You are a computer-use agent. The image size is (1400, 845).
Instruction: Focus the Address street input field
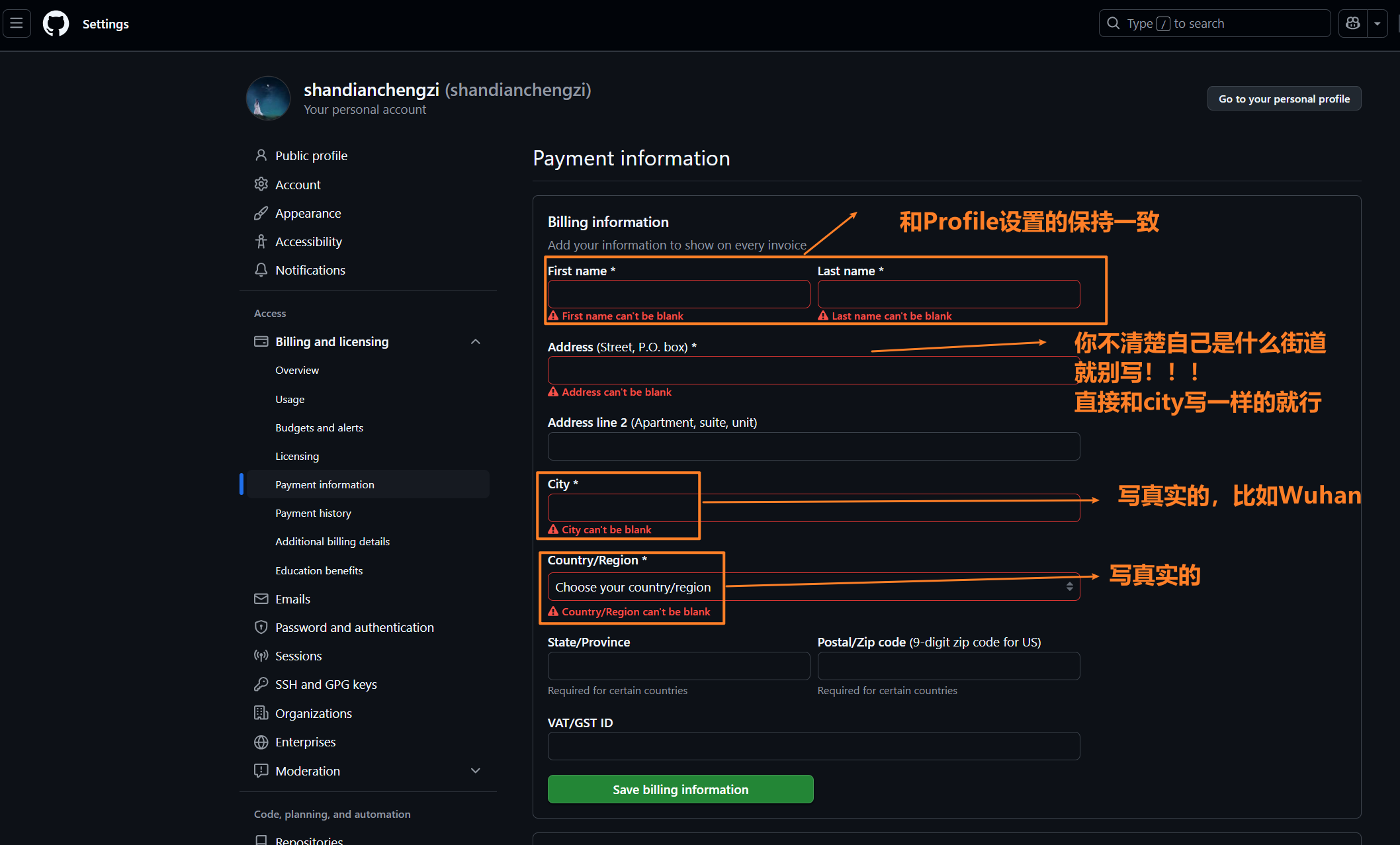(814, 370)
